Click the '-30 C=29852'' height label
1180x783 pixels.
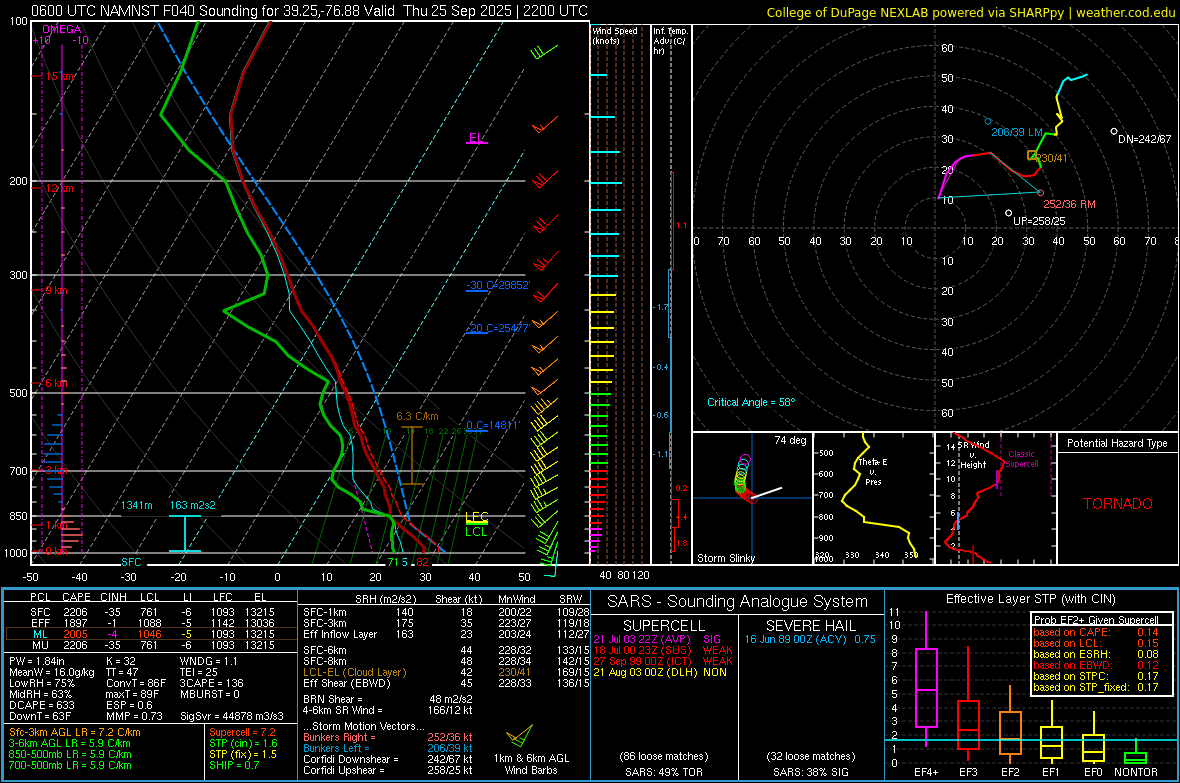(498, 285)
